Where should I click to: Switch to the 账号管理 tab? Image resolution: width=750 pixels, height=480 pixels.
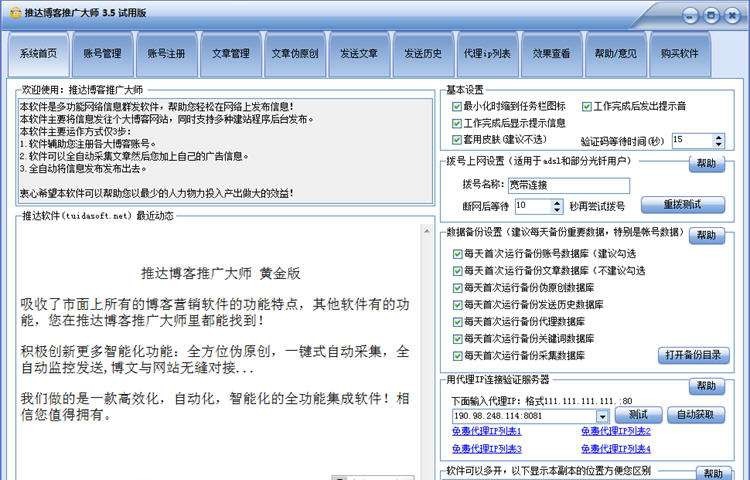[102, 54]
